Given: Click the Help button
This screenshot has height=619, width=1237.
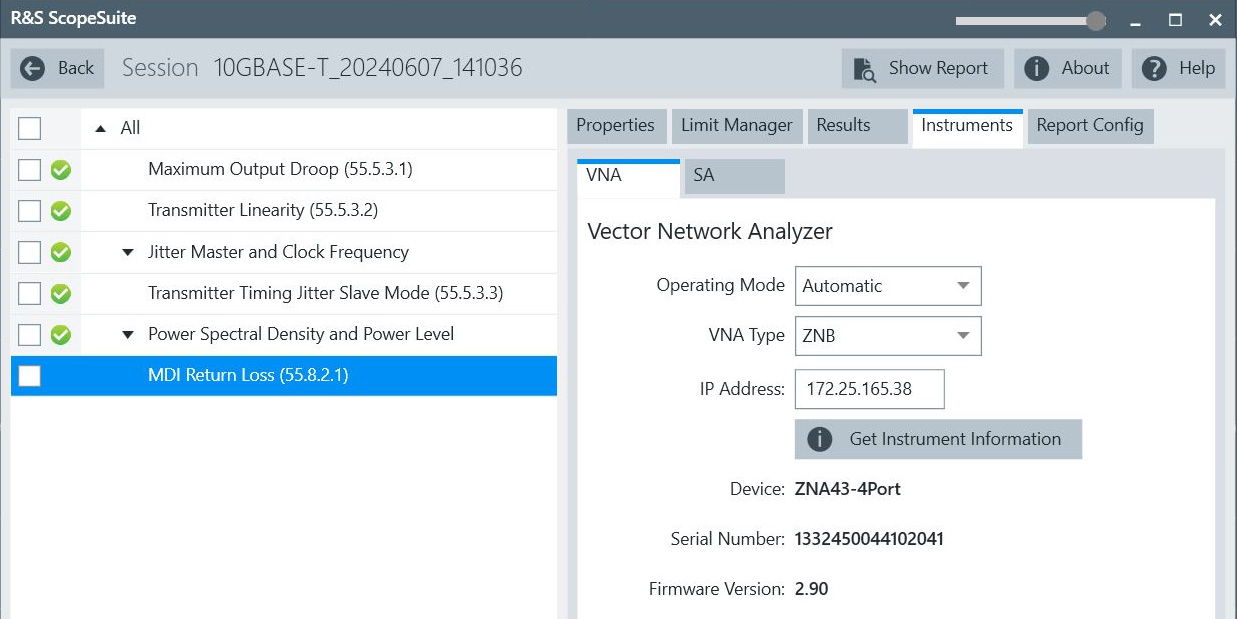Looking at the screenshot, I should 1179,68.
